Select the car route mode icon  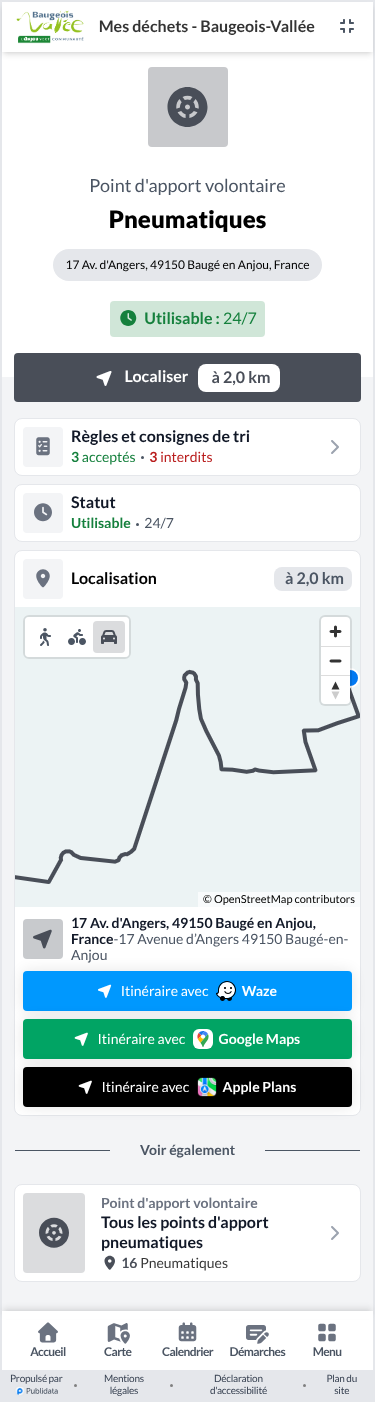(x=109, y=636)
